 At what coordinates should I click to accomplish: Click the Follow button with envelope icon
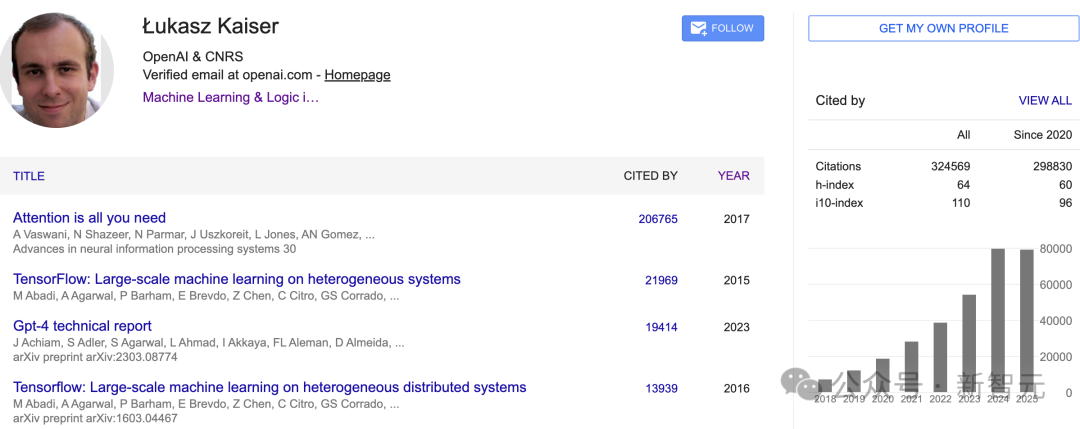coord(722,28)
